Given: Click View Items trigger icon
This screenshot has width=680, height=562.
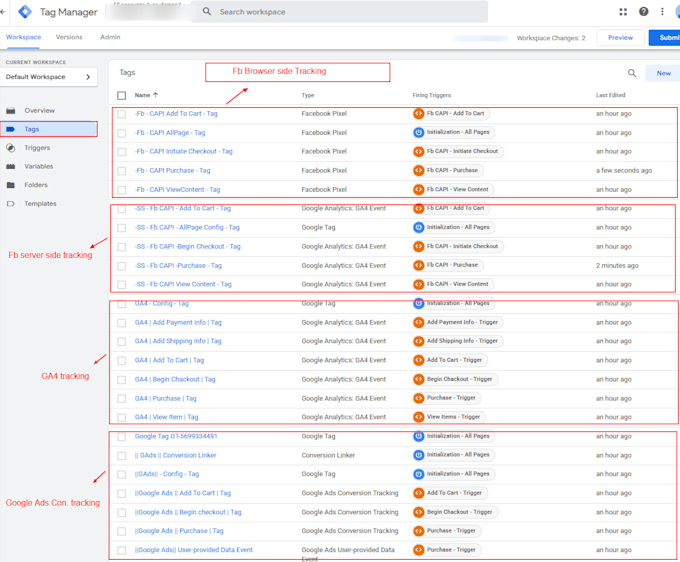Looking at the screenshot, I should tap(418, 417).
